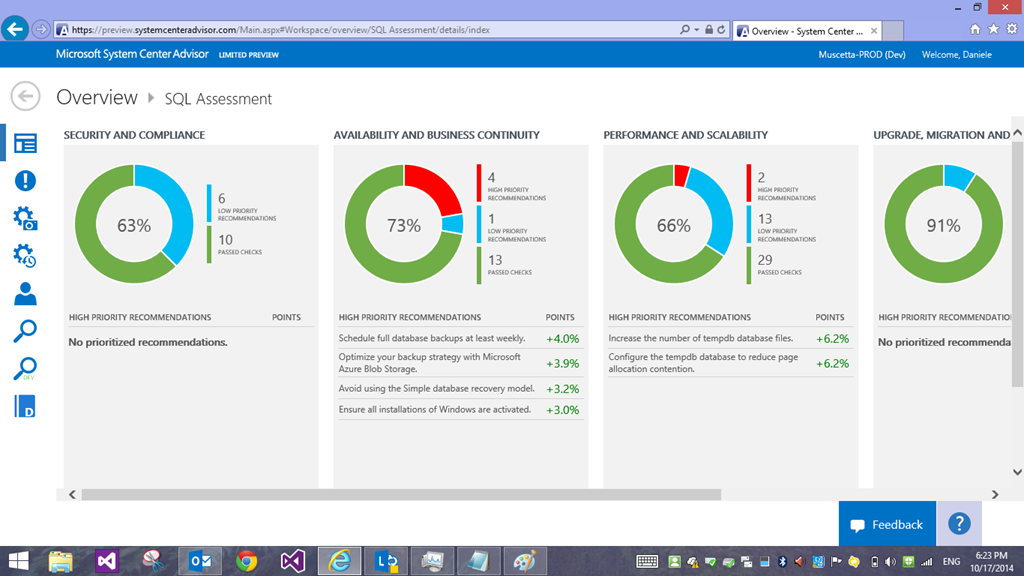The height and width of the screenshot is (576, 1024).
Task: Click the Favorites star icon
Action: (993, 29)
